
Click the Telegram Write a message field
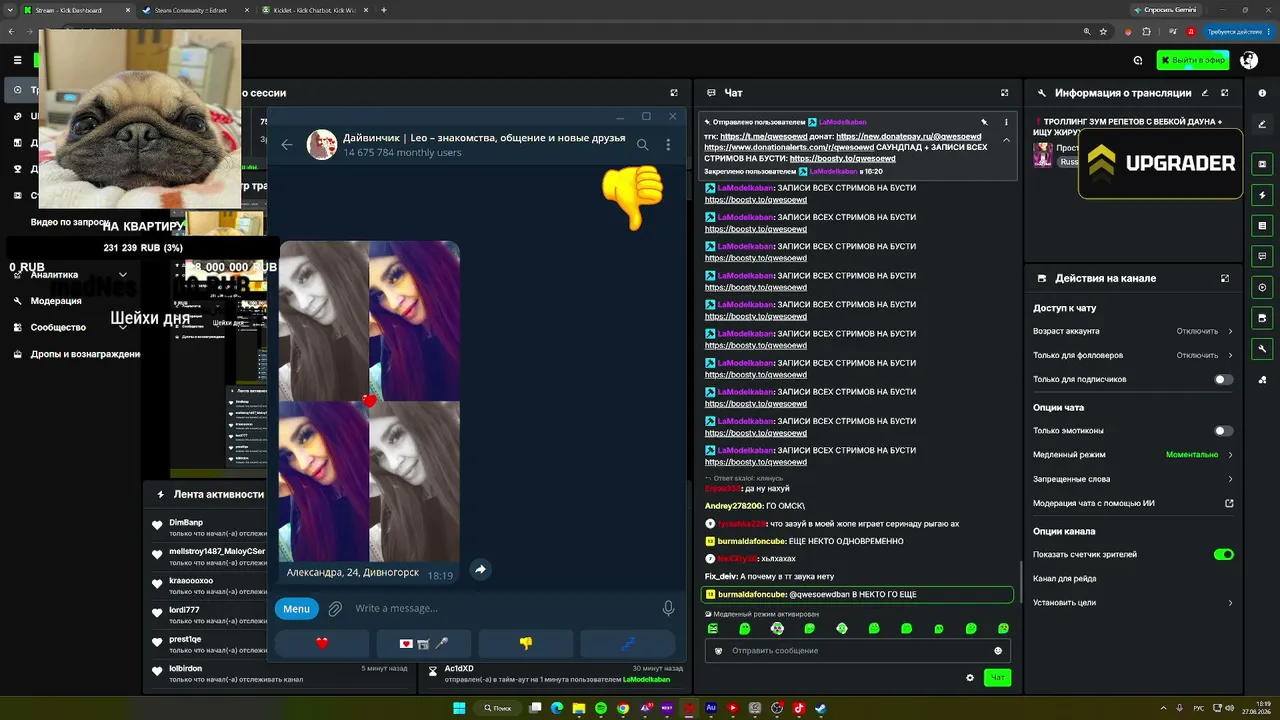click(x=503, y=608)
